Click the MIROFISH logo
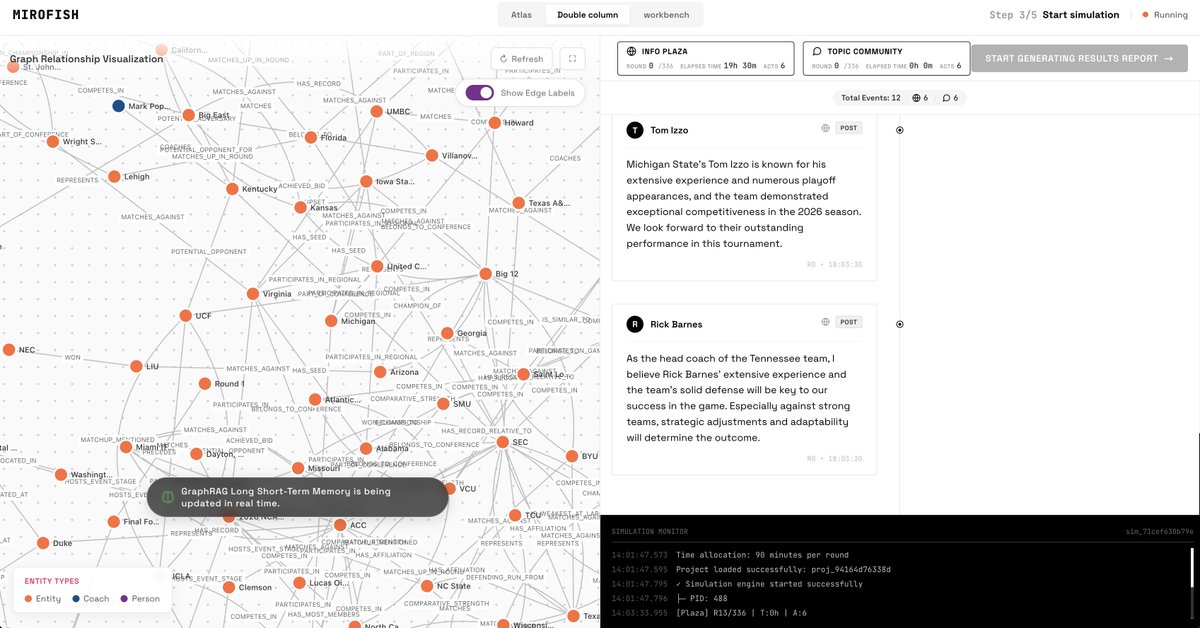 [x=46, y=15]
